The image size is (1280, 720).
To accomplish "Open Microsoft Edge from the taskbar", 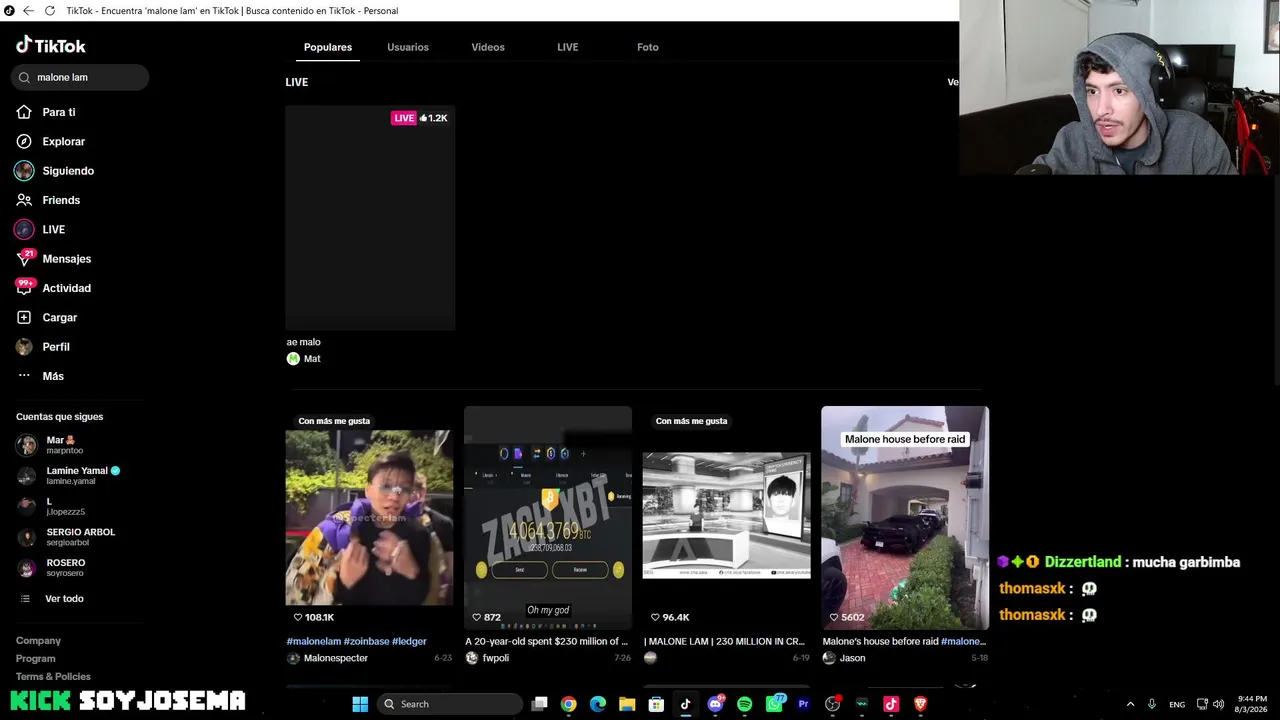I will point(598,704).
